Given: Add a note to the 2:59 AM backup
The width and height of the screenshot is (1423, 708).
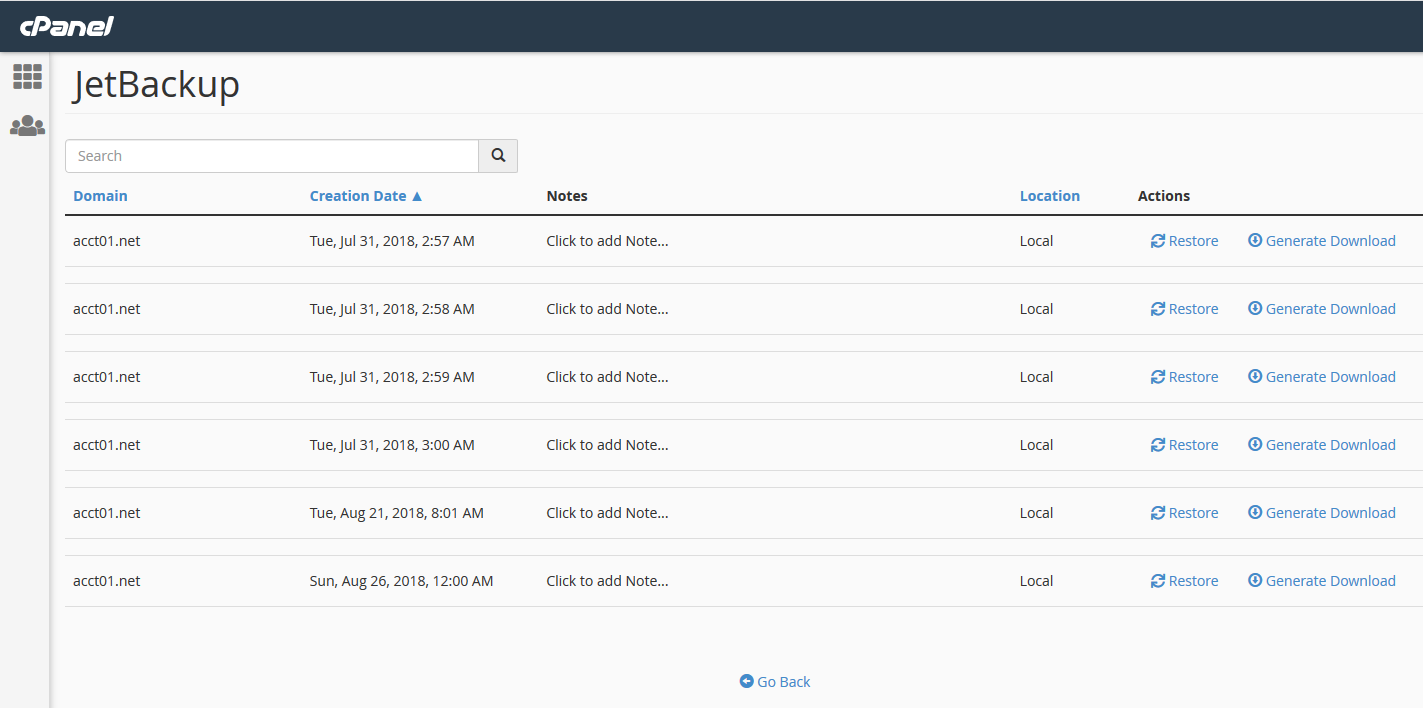Looking at the screenshot, I should (x=607, y=377).
